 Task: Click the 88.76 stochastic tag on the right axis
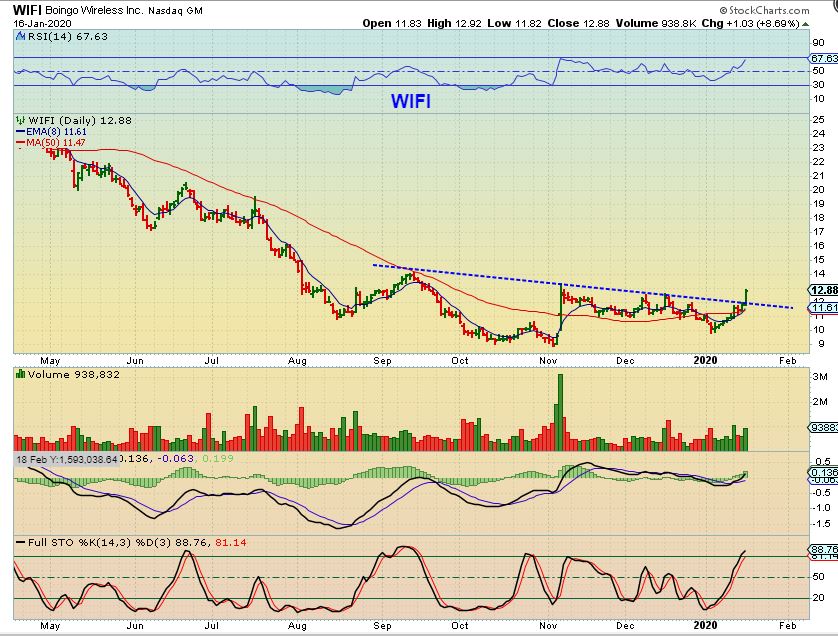(824, 549)
